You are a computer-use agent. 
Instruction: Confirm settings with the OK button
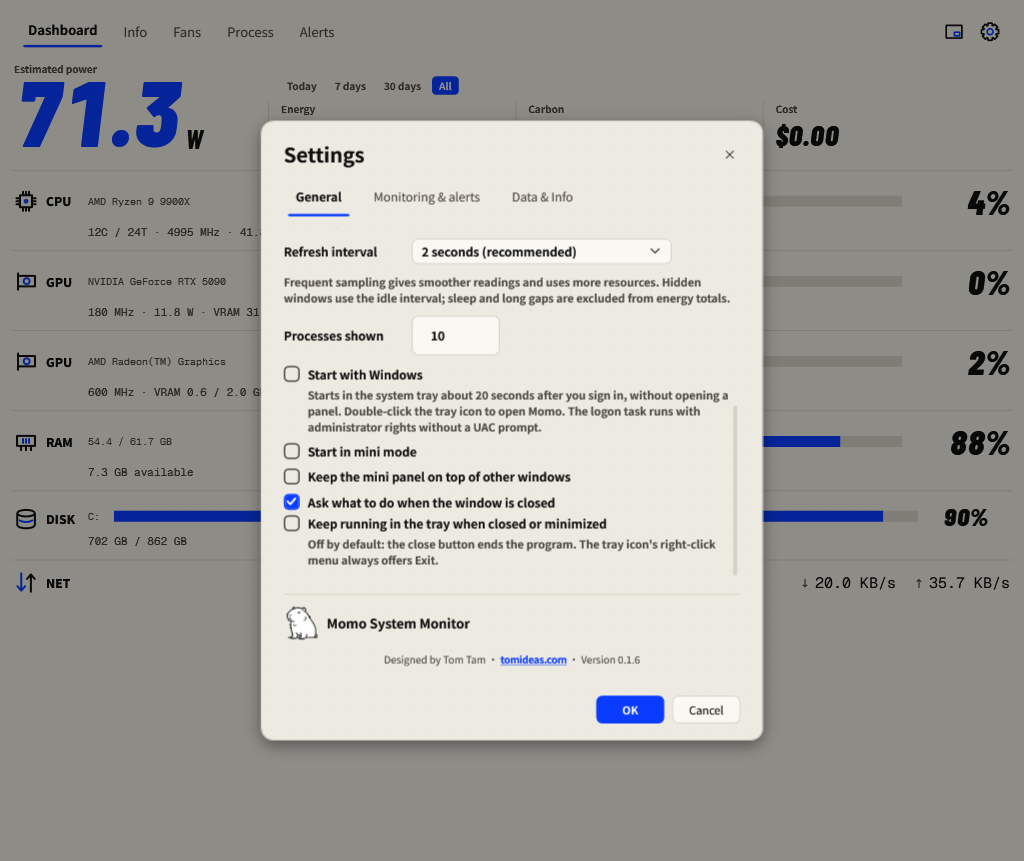coord(630,710)
